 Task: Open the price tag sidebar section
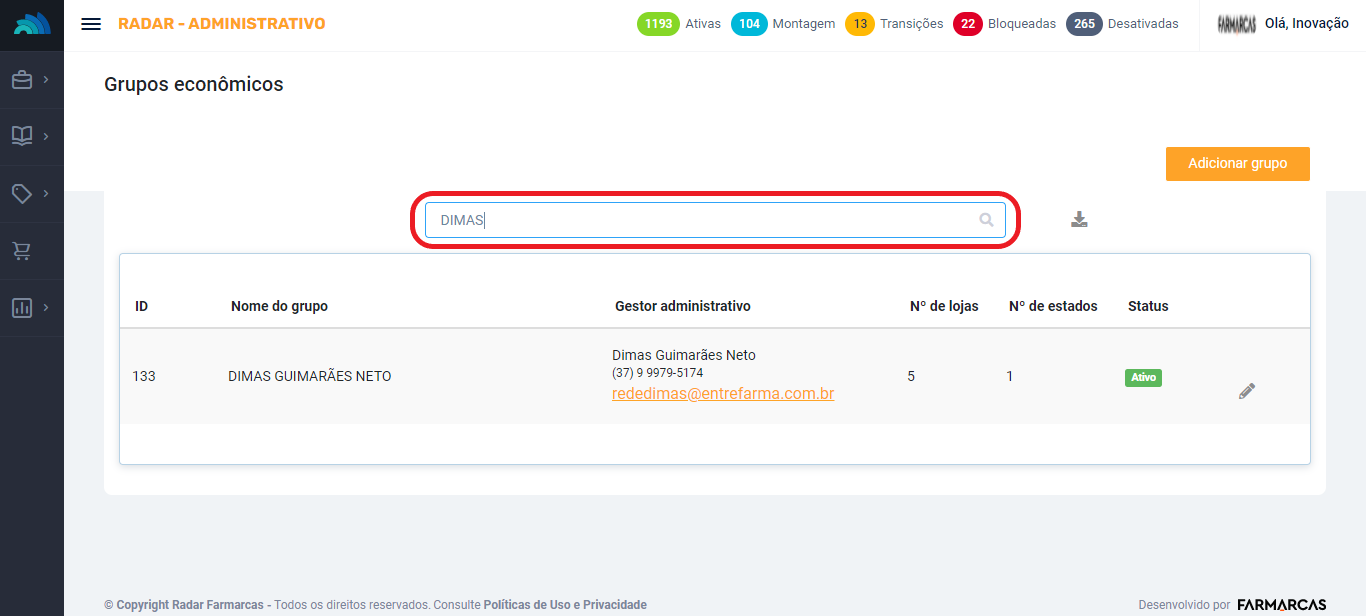22,193
